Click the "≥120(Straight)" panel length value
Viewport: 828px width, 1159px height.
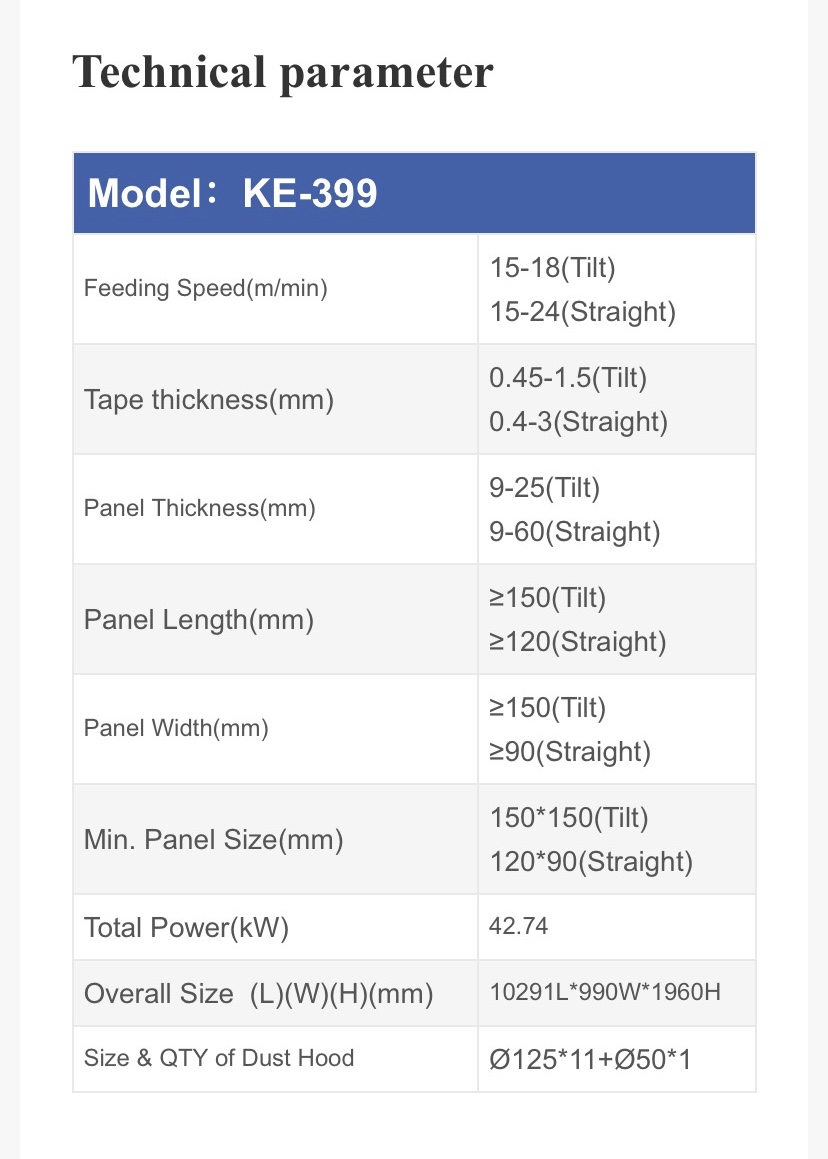click(x=577, y=642)
